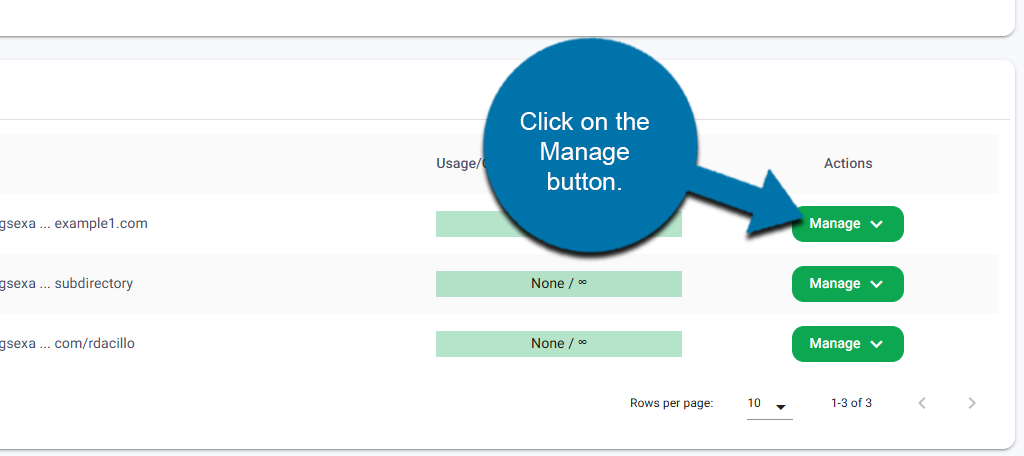Click the Actions column header
Image resolution: width=1024 pixels, height=456 pixels.
tap(848, 163)
